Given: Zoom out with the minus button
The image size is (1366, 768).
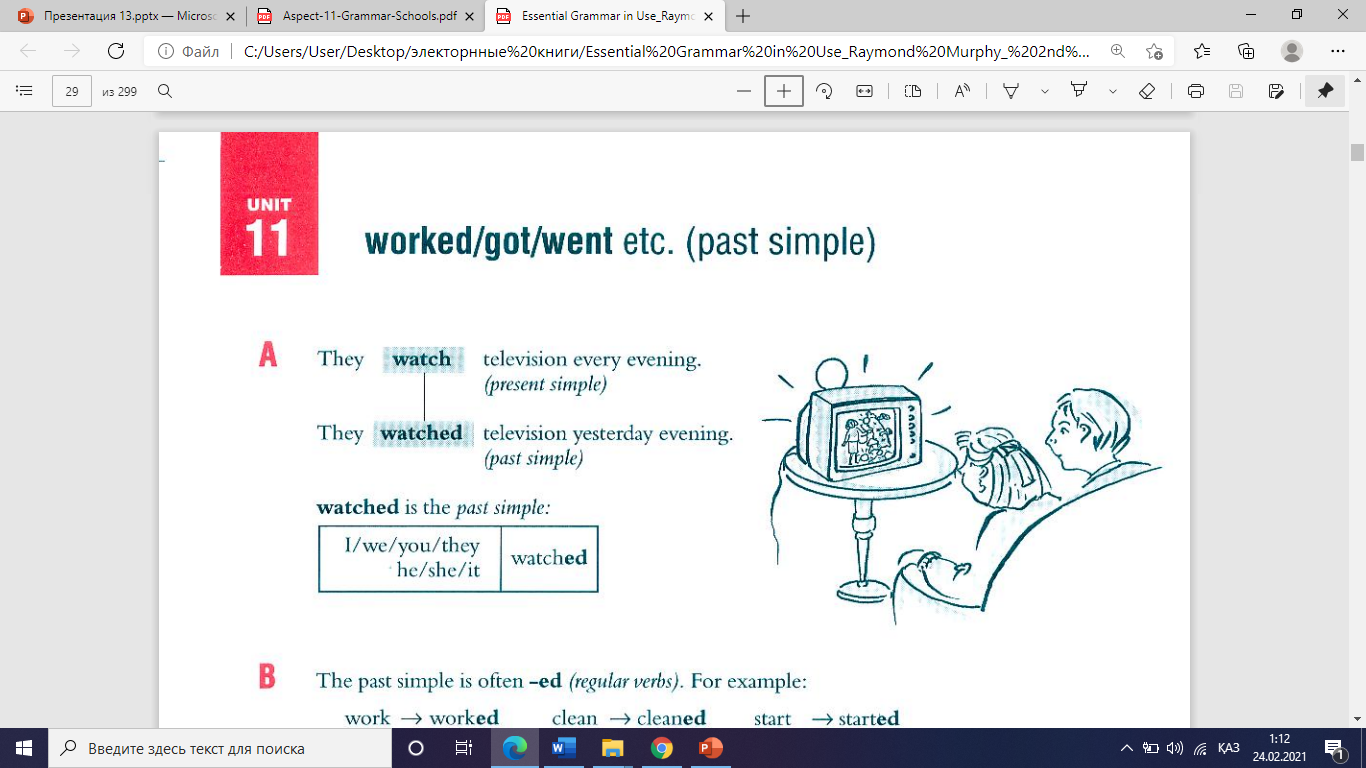Looking at the screenshot, I should pyautogui.click(x=743, y=91).
